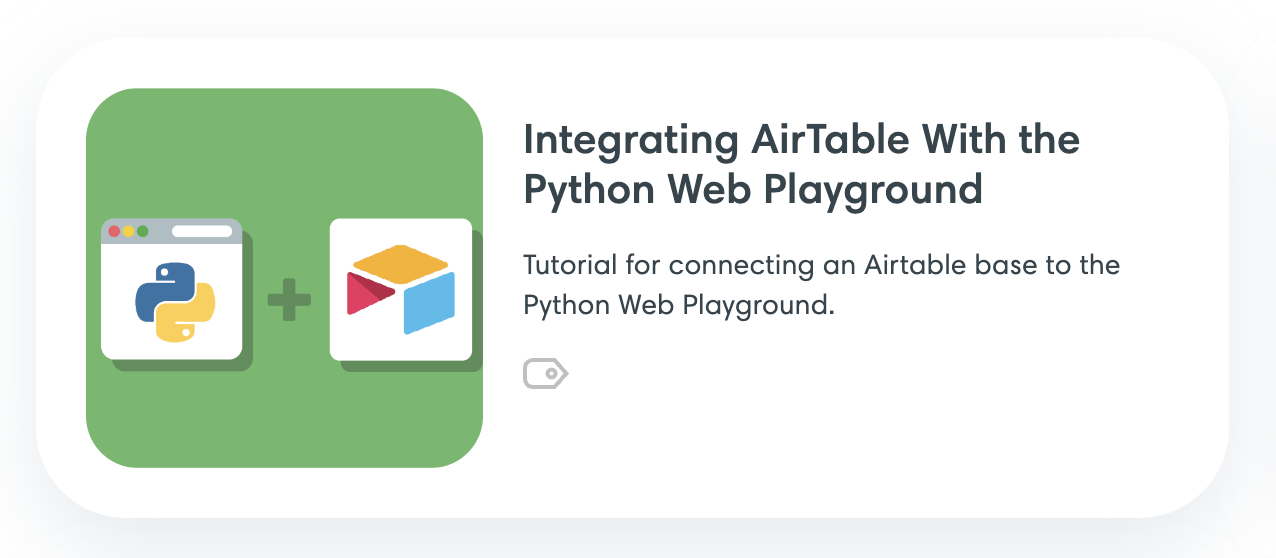
Task: Click the Python logo icon
Action: point(175,302)
